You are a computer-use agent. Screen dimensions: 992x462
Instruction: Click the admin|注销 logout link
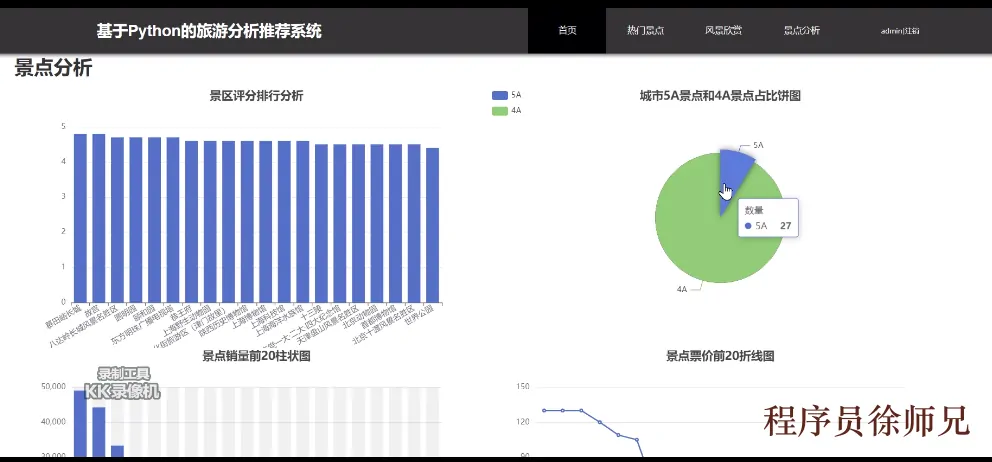[x=900, y=30]
